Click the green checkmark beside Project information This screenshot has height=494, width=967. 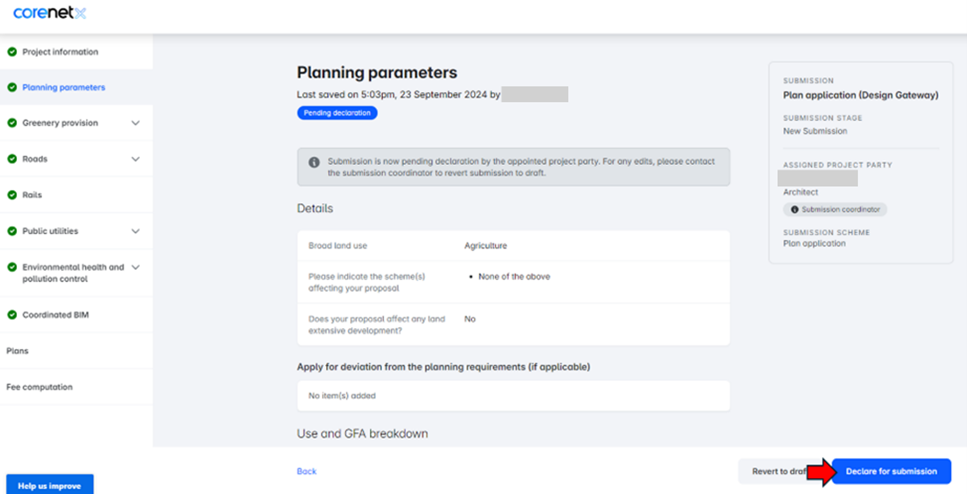(x=12, y=52)
